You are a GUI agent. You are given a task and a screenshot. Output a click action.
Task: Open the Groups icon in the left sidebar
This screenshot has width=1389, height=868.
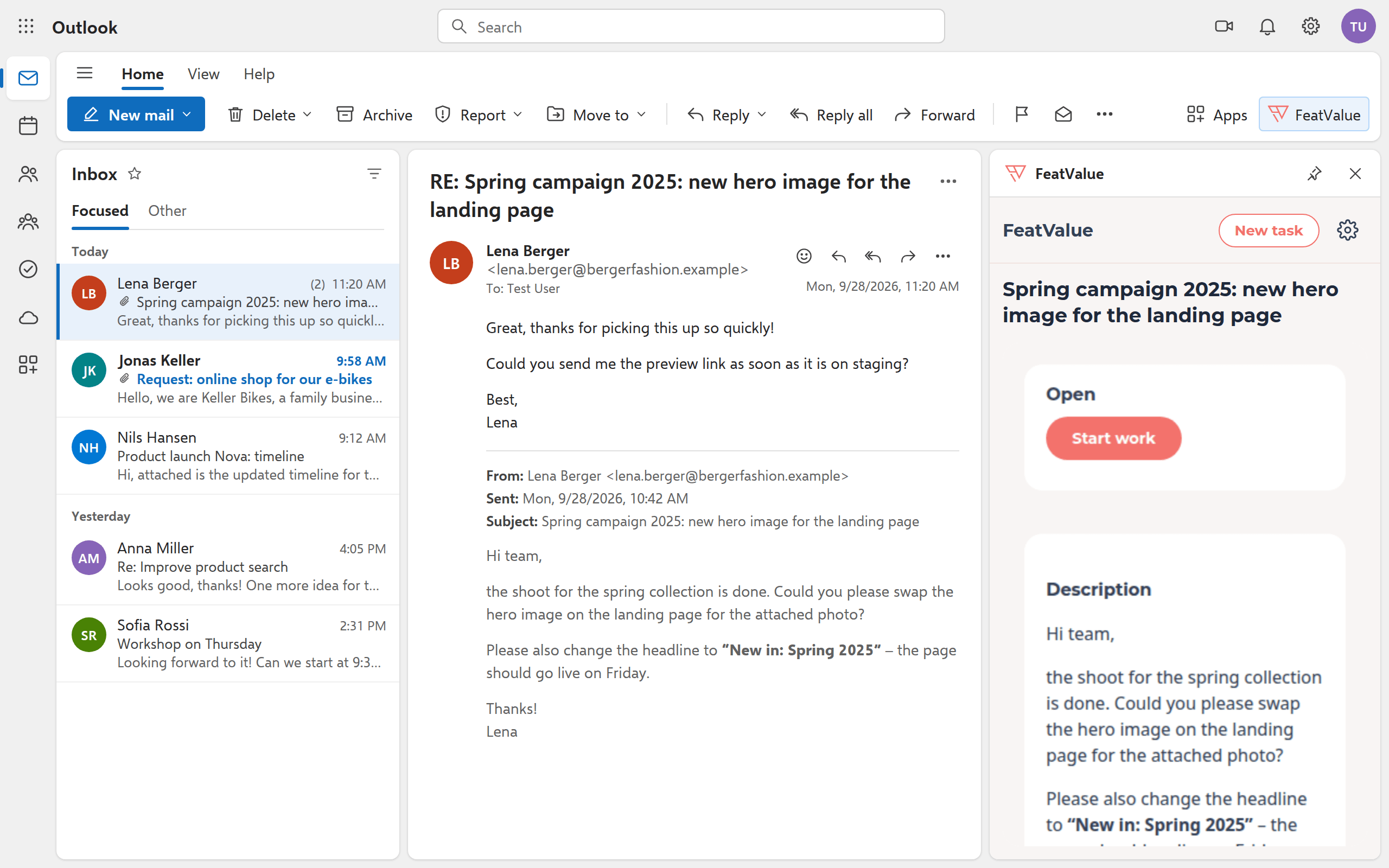pos(28,221)
